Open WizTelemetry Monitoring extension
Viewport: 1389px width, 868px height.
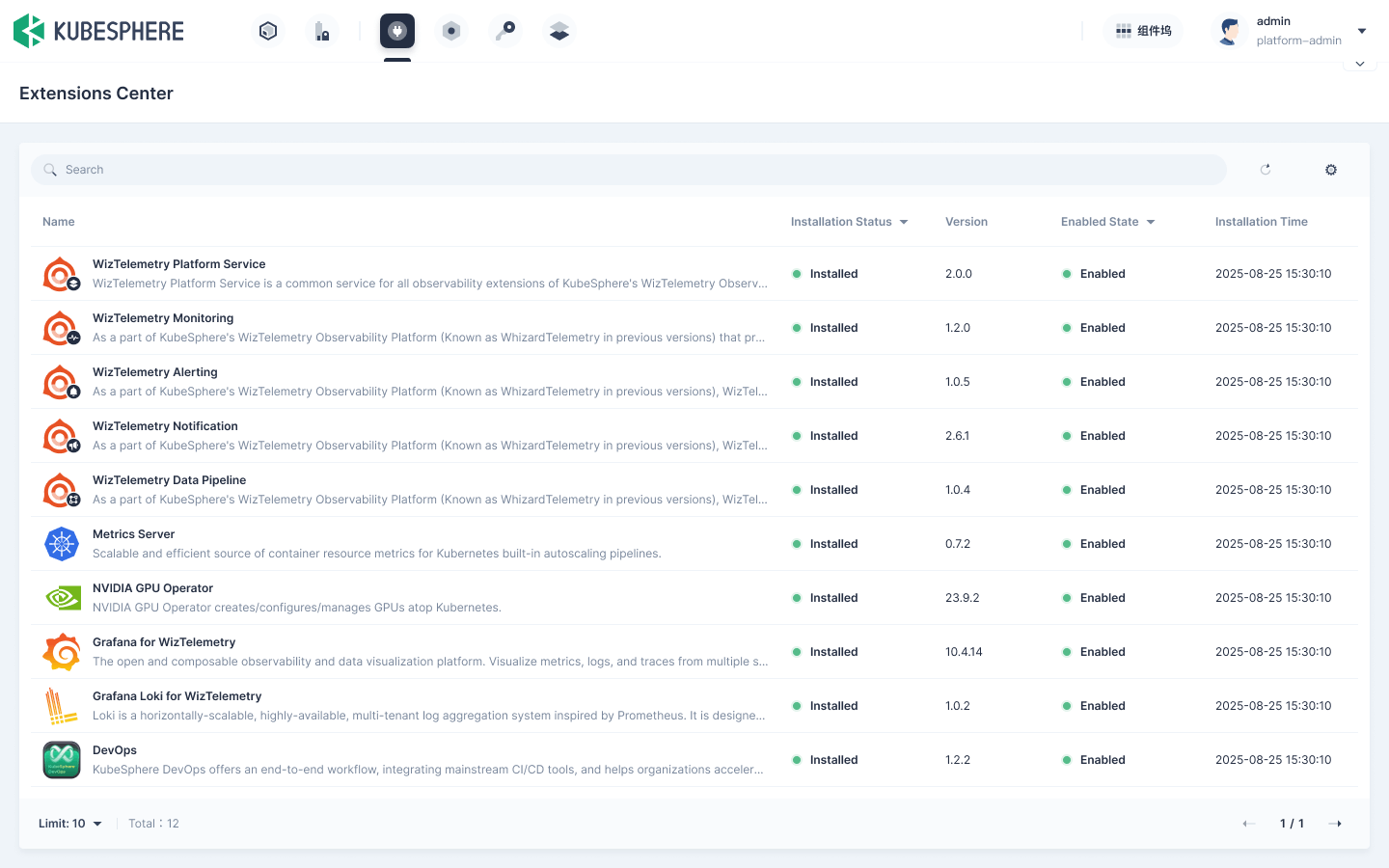[x=163, y=318]
